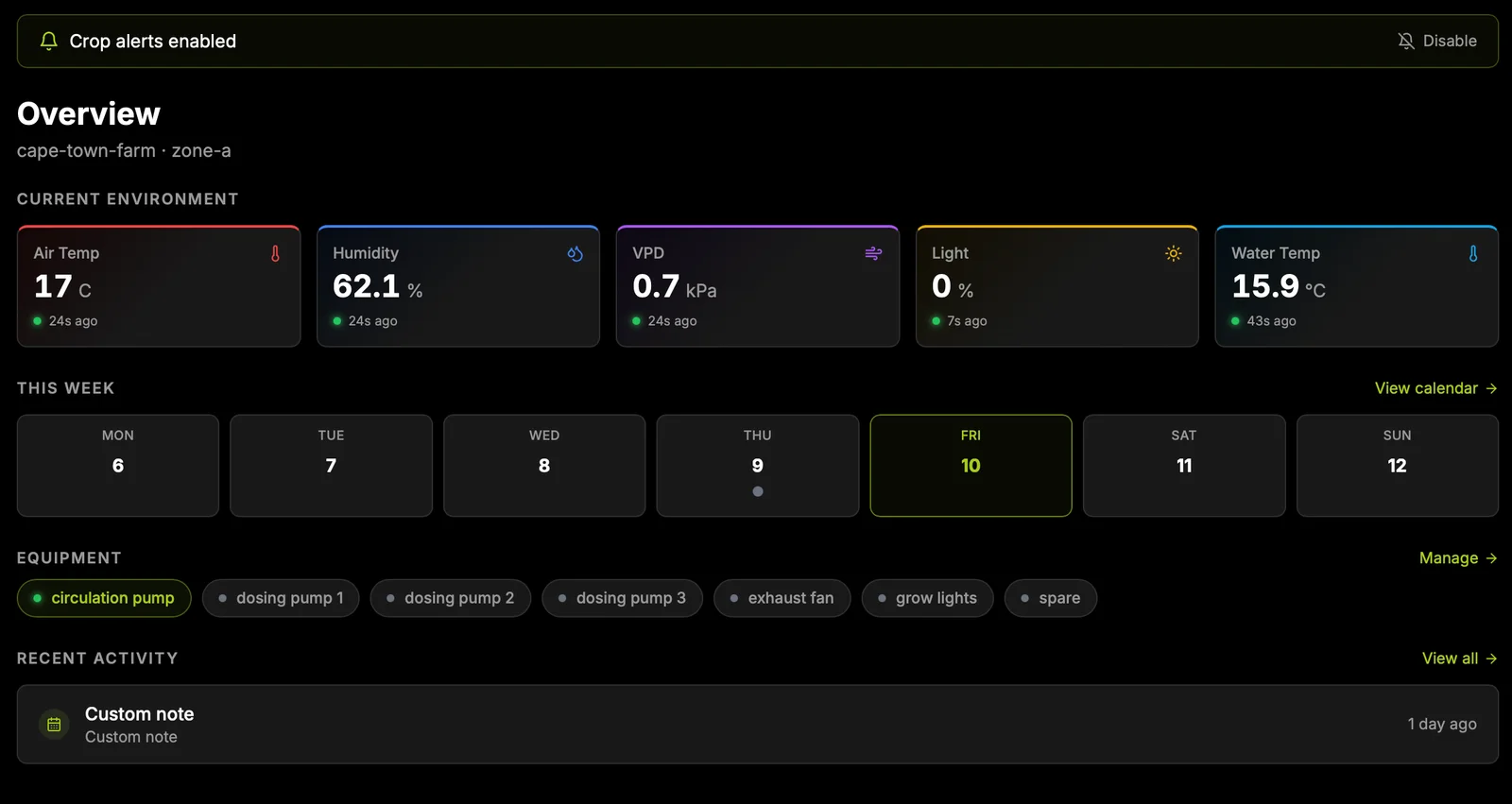1512x804 pixels.
Task: Toggle dosing pump 2
Action: [x=451, y=598]
